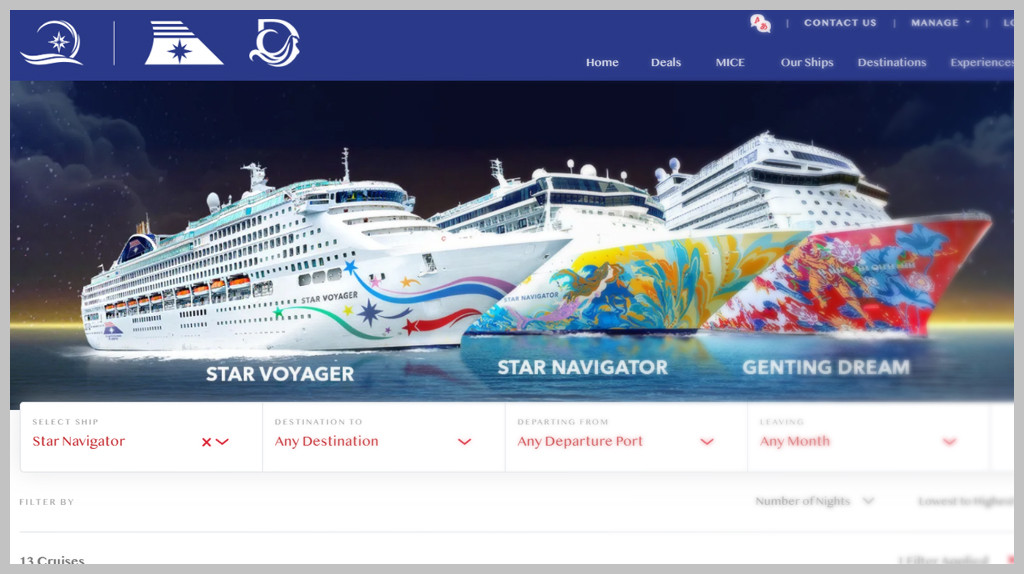Open the Deals menu item

click(665, 62)
